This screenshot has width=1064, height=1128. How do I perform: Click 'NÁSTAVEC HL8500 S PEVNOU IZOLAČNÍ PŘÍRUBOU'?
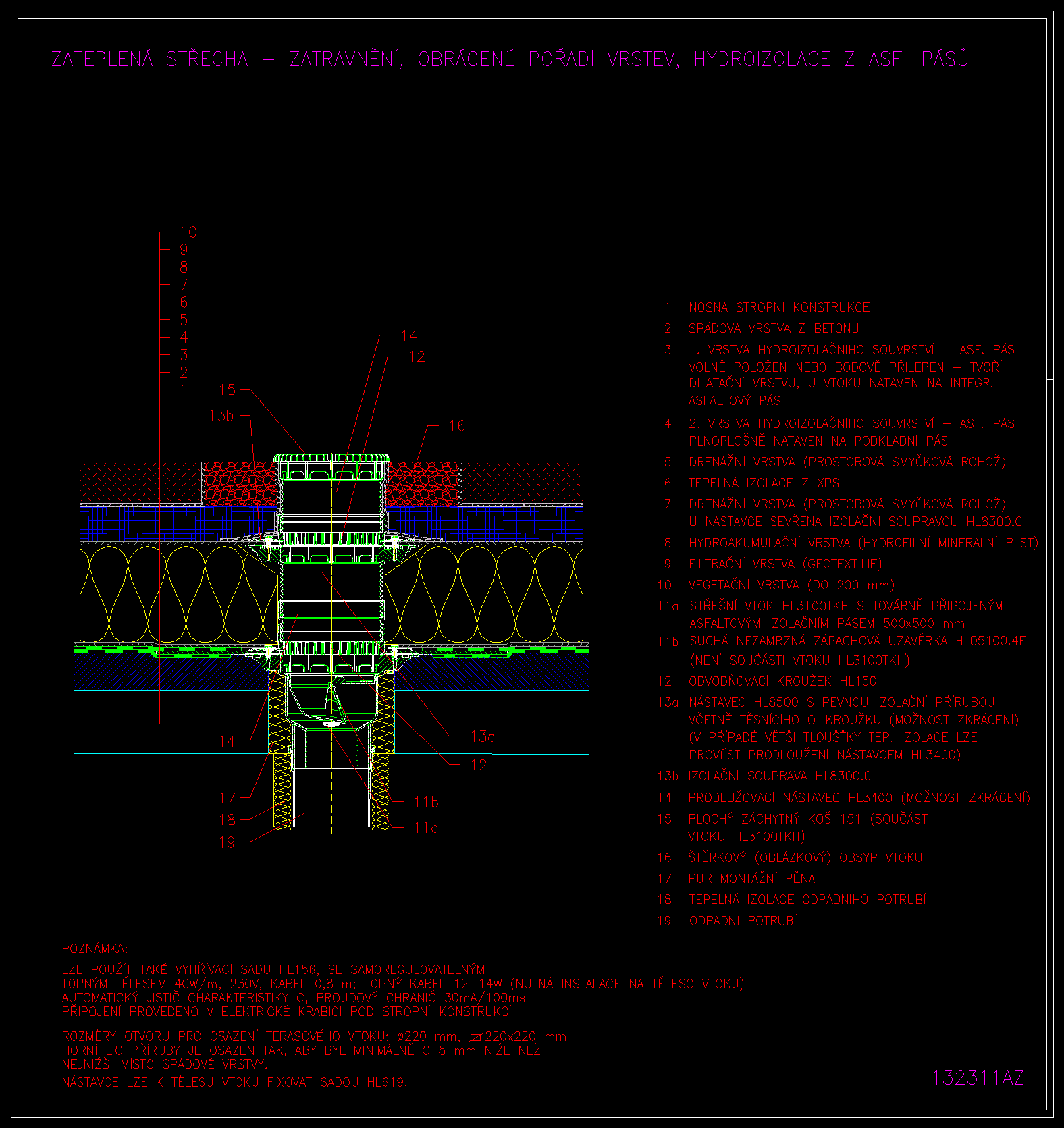point(841,703)
